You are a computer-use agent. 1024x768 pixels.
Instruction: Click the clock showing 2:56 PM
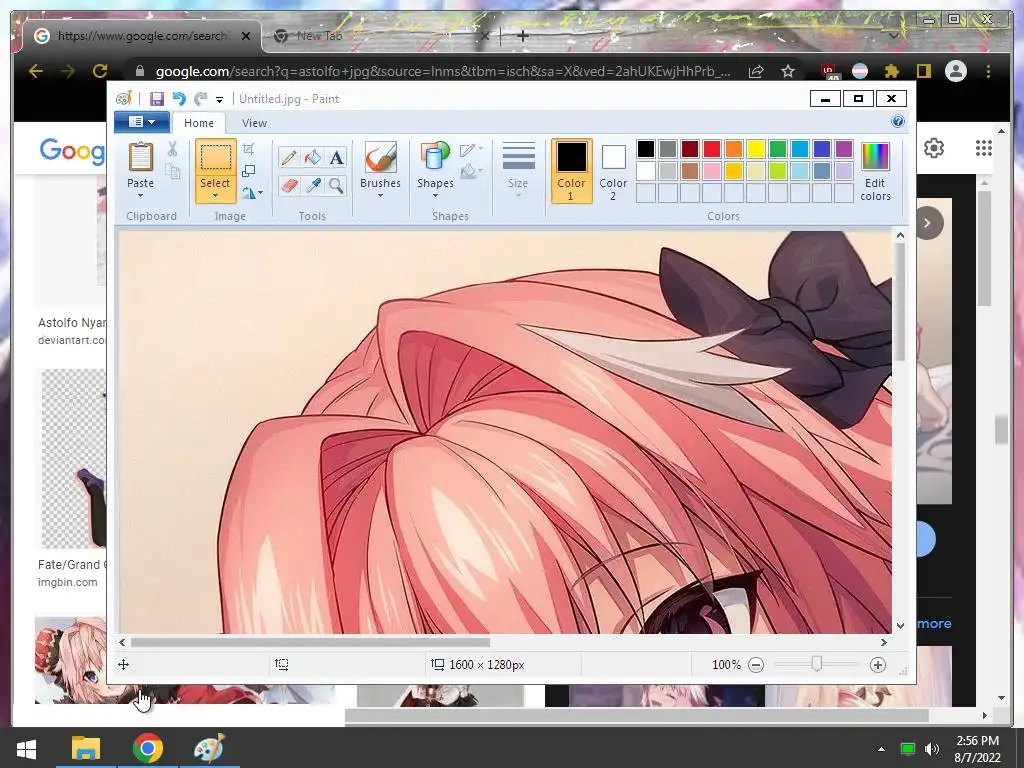coord(977,741)
